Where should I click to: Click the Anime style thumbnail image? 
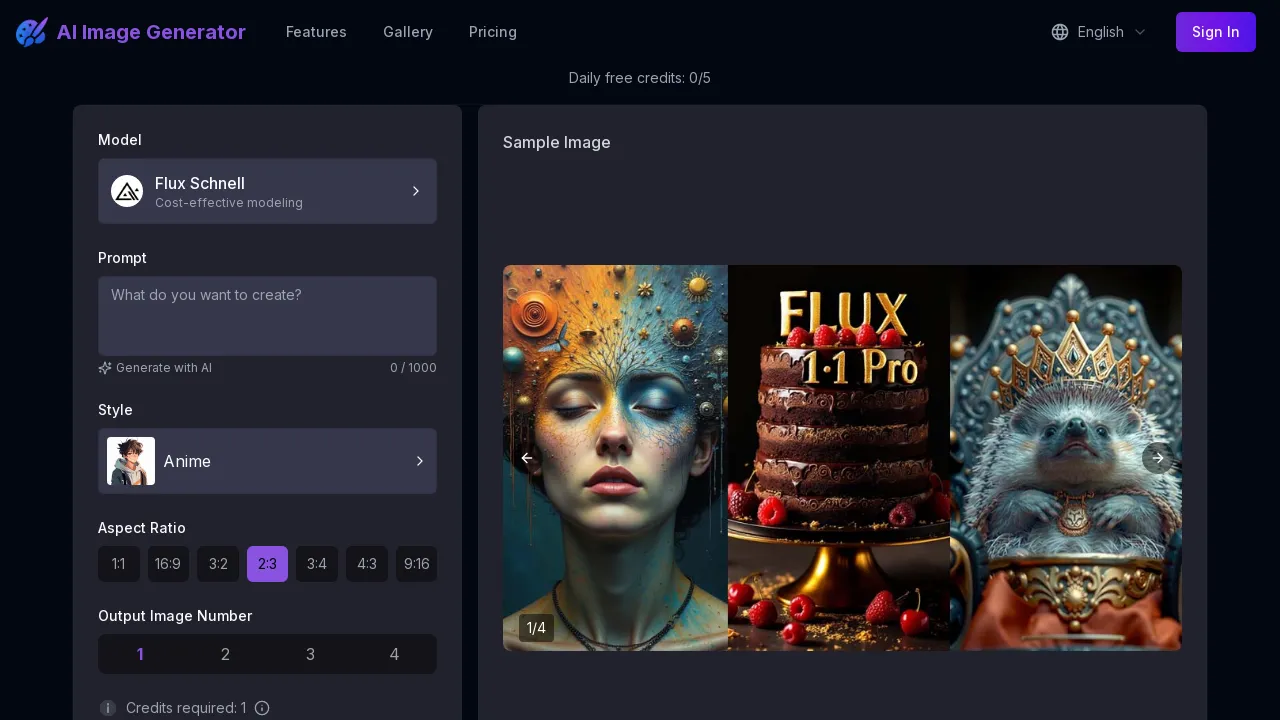pyautogui.click(x=131, y=461)
